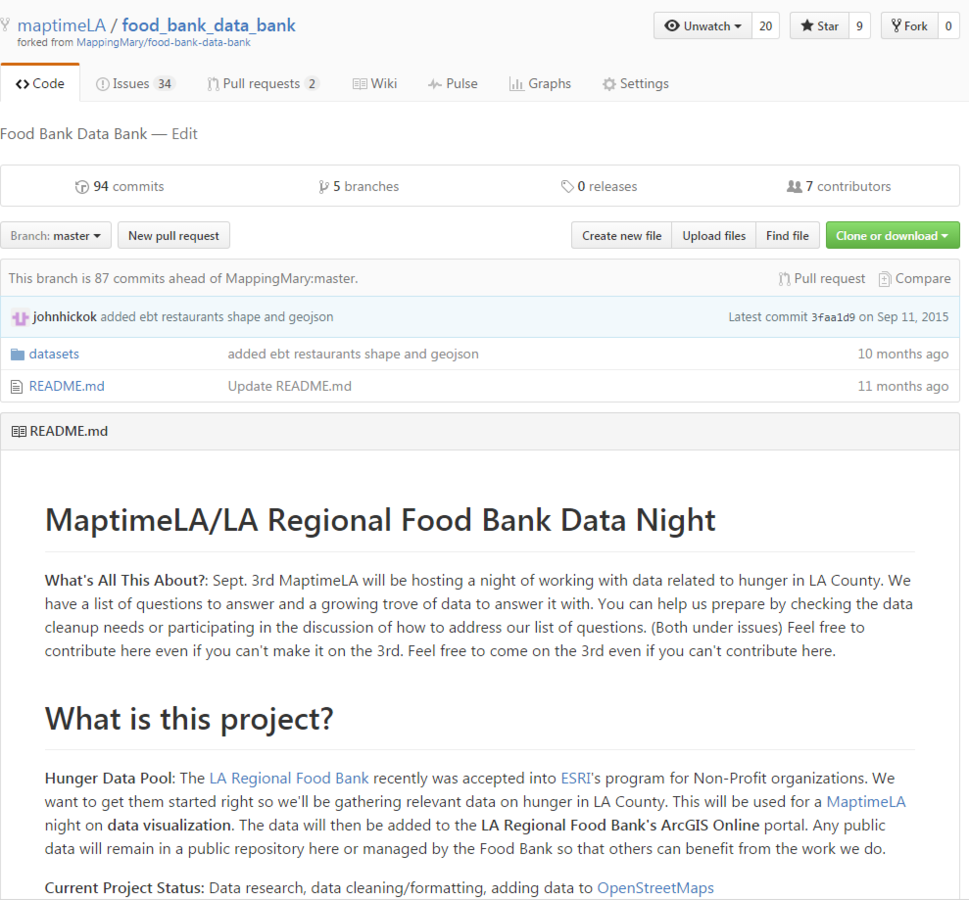Click the Fork button
Image resolution: width=969 pixels, height=900 pixels.
[x=909, y=26]
